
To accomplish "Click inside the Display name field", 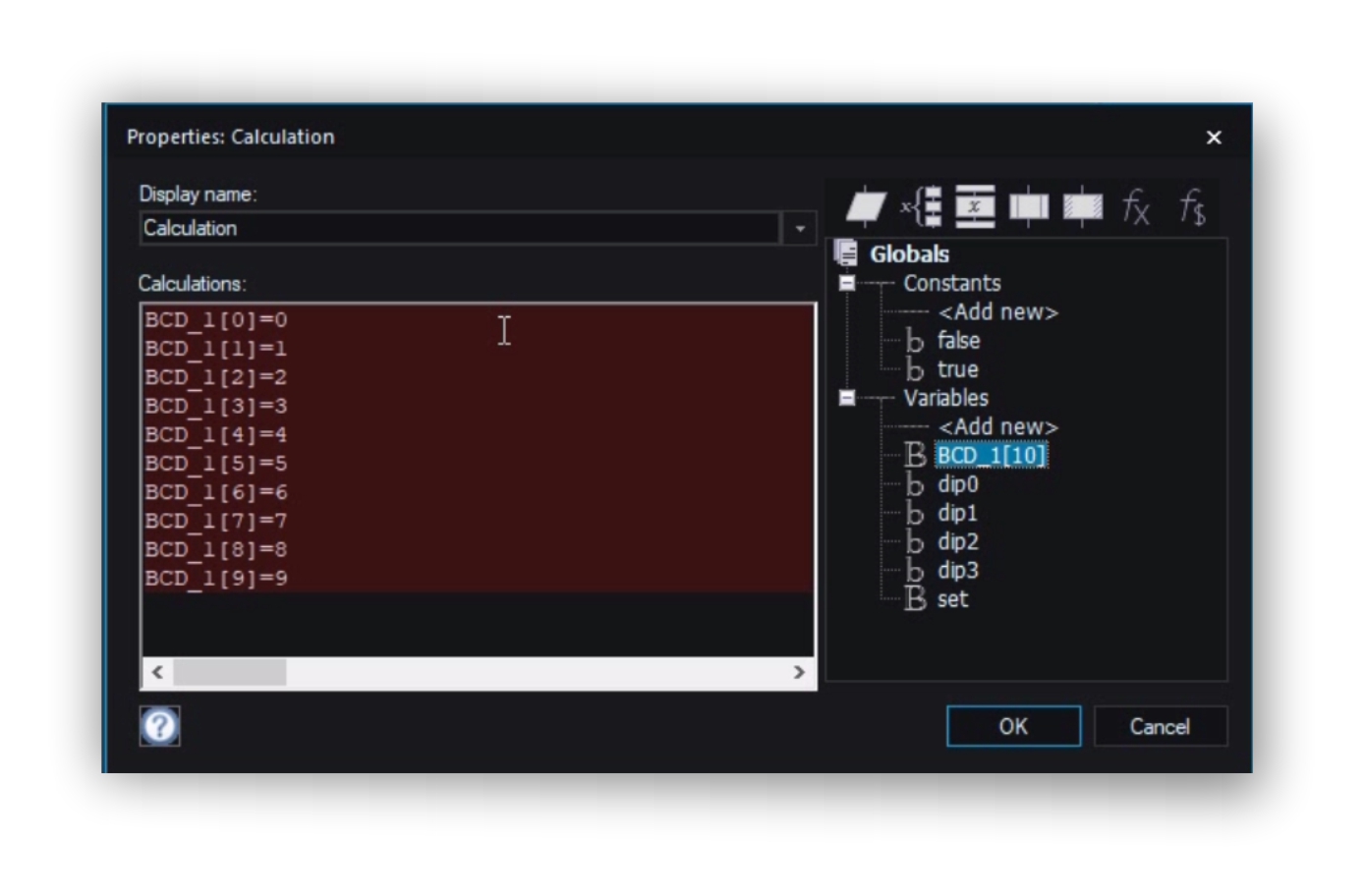I will click(x=460, y=228).
